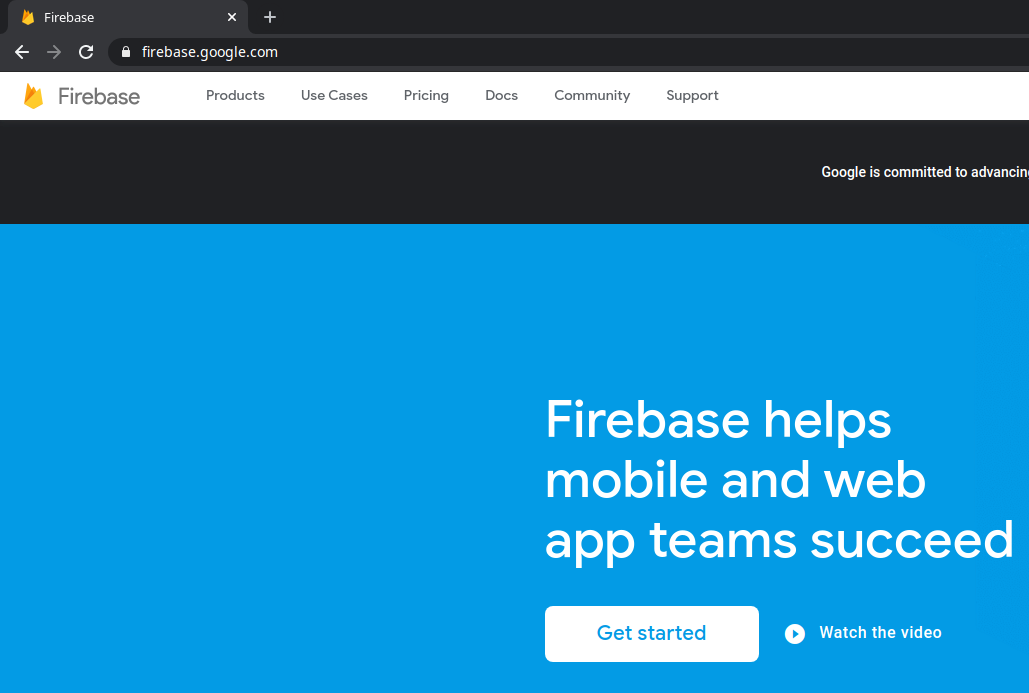The height and width of the screenshot is (693, 1029).
Task: Click the browser back arrow
Action: click(x=22, y=52)
